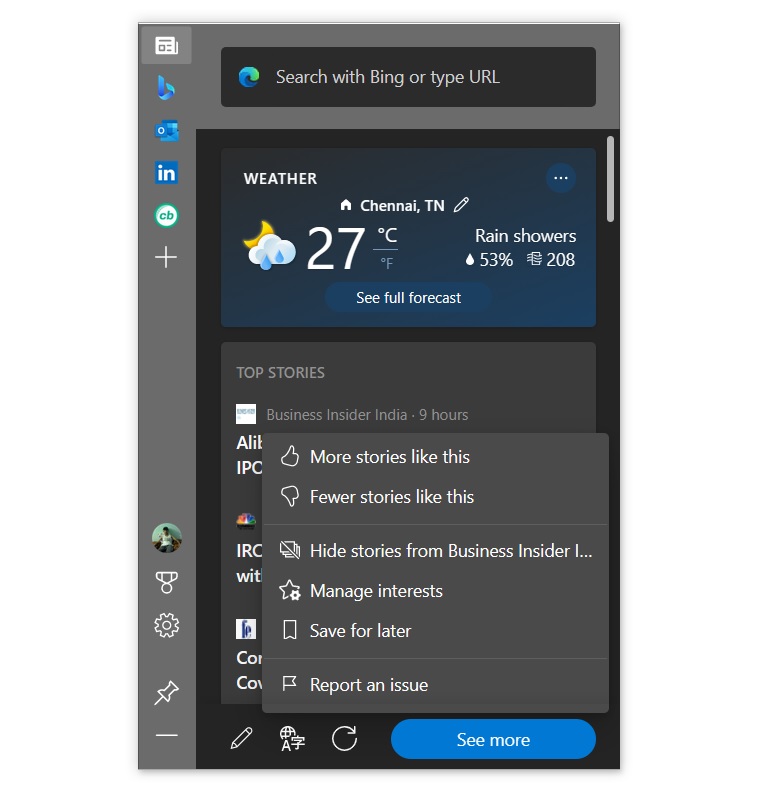Image resolution: width=759 pixels, height=789 pixels.
Task: Click the Edge logo in search box
Action: [249, 77]
